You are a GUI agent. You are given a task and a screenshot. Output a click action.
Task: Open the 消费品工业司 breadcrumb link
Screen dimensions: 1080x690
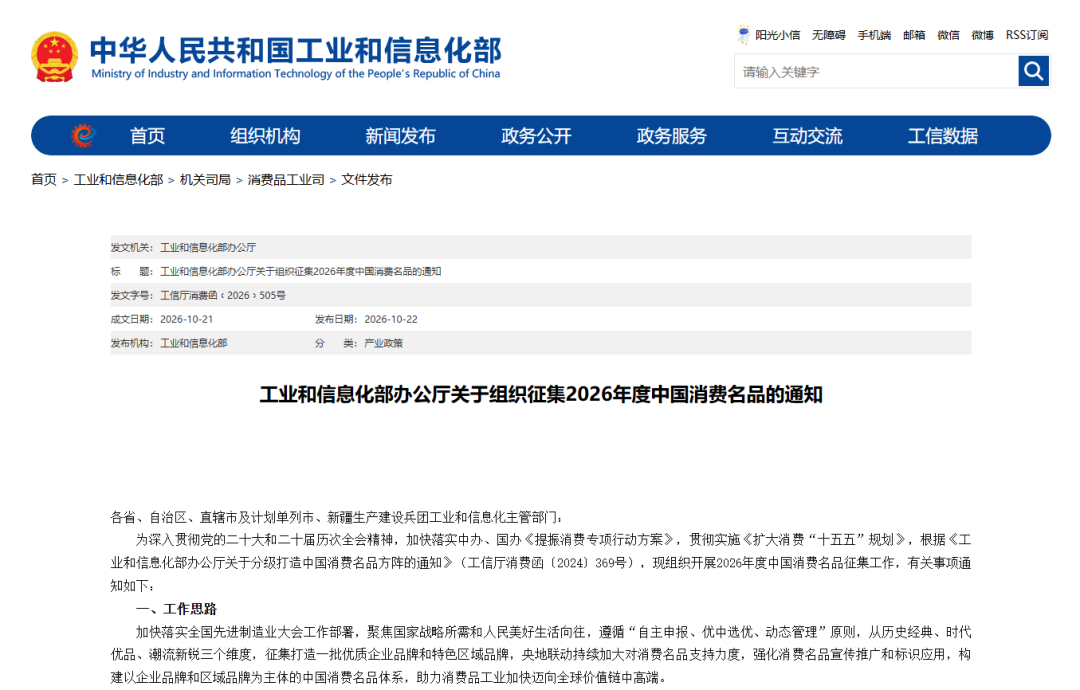coord(286,180)
